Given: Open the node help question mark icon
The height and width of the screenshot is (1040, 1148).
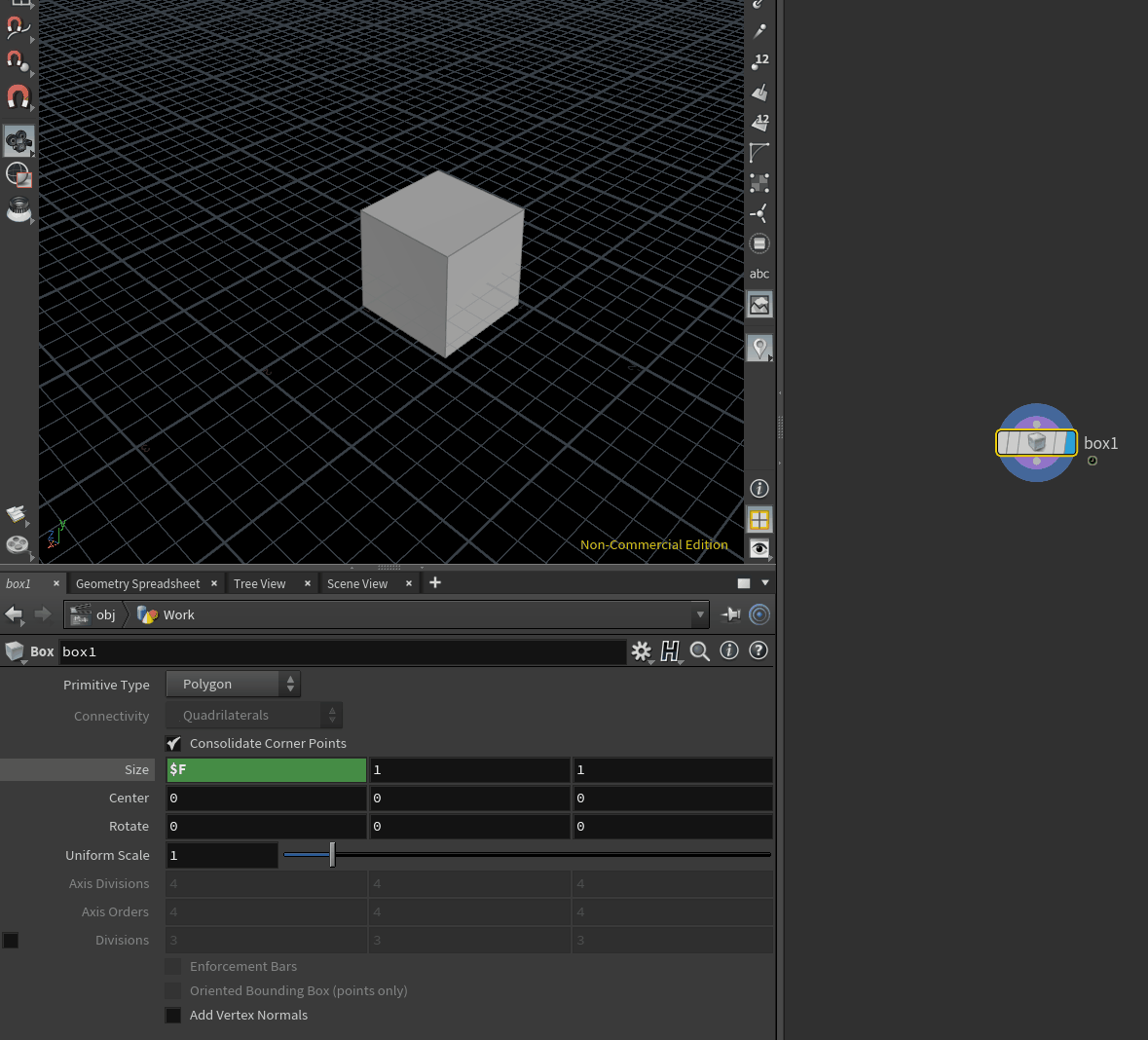Looking at the screenshot, I should (759, 650).
